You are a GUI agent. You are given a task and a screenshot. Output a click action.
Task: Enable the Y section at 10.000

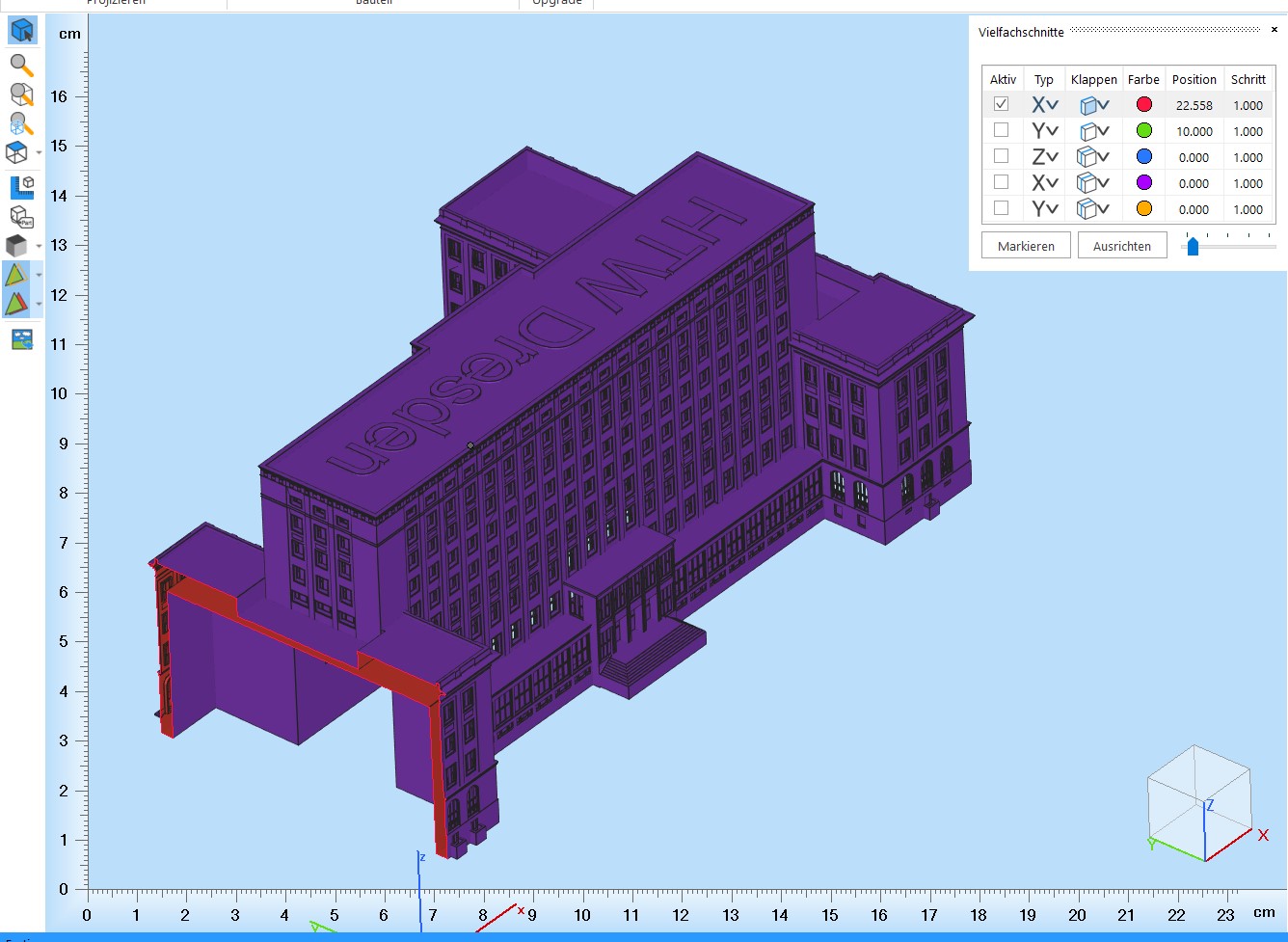coord(1002,130)
